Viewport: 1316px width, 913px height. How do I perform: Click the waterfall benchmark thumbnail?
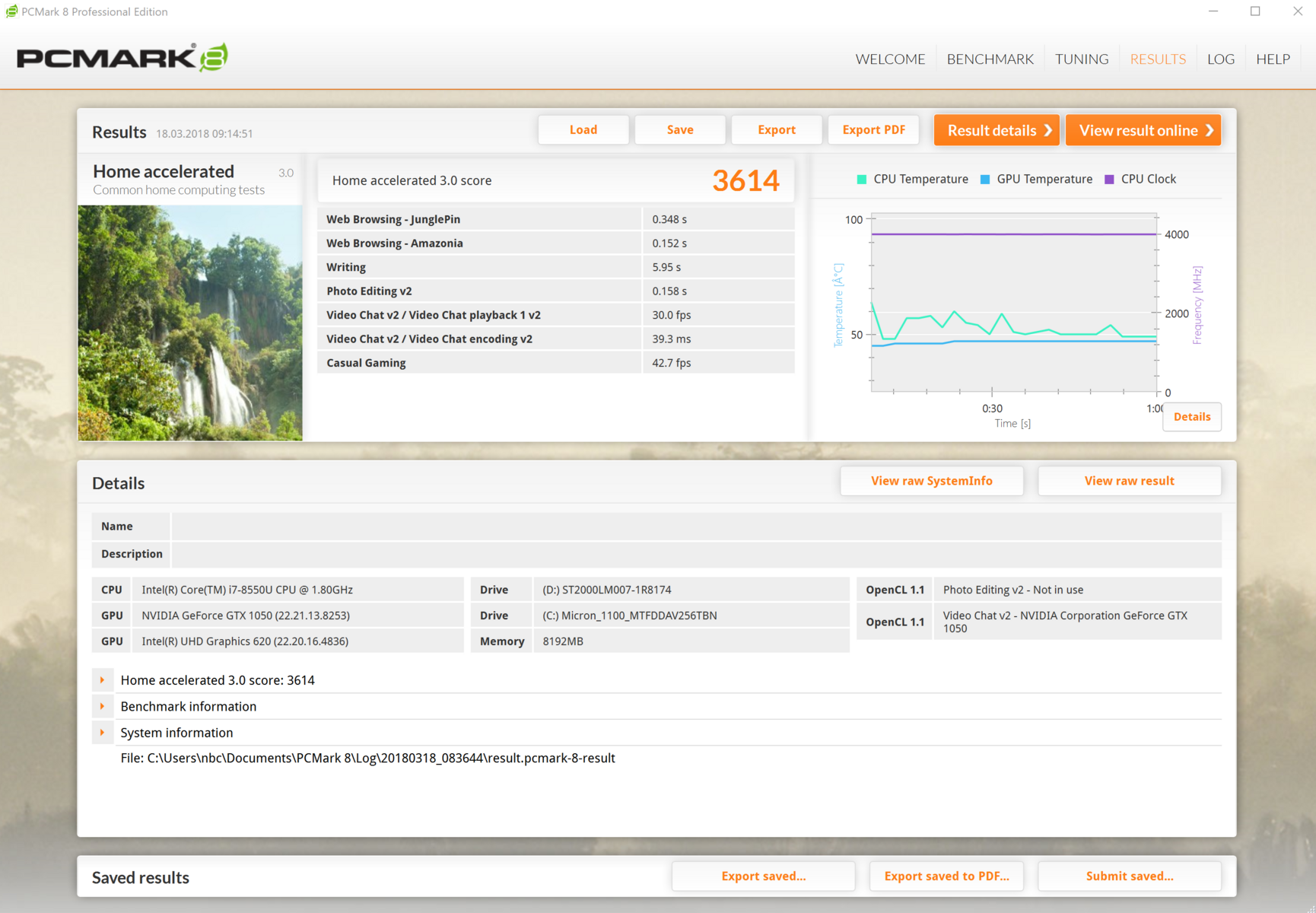click(x=190, y=323)
